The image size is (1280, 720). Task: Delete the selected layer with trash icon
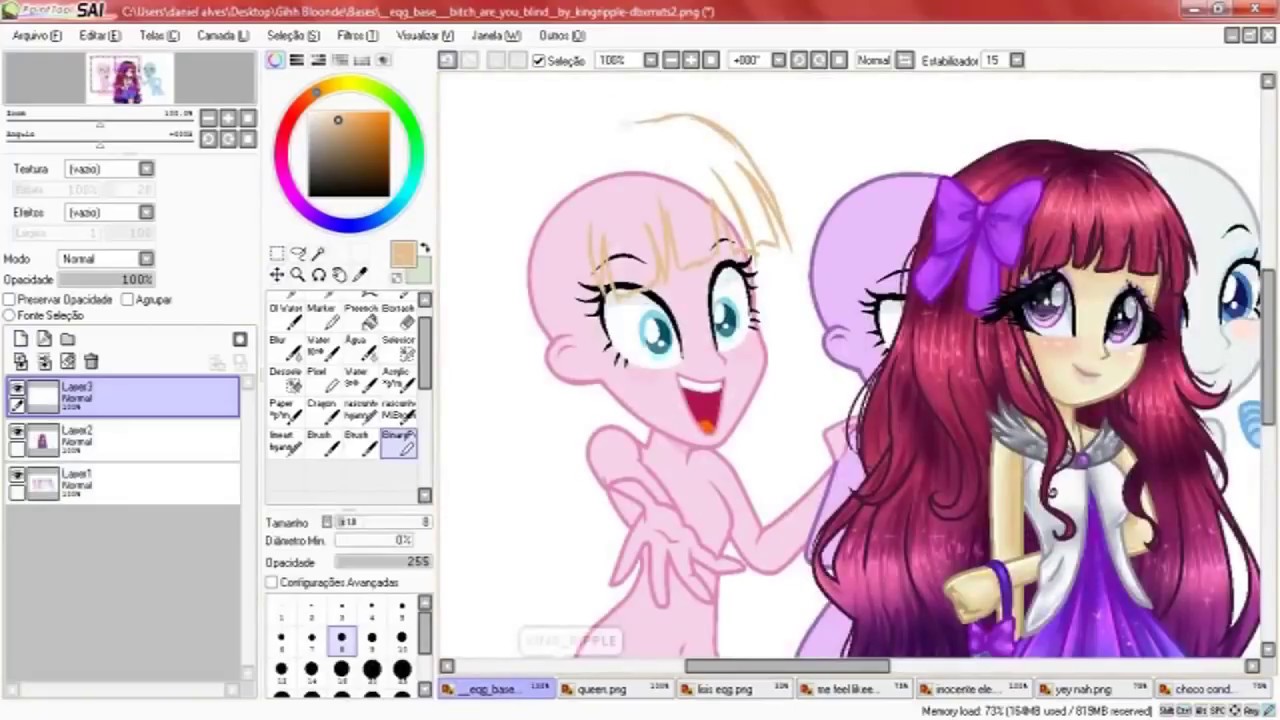(x=91, y=361)
